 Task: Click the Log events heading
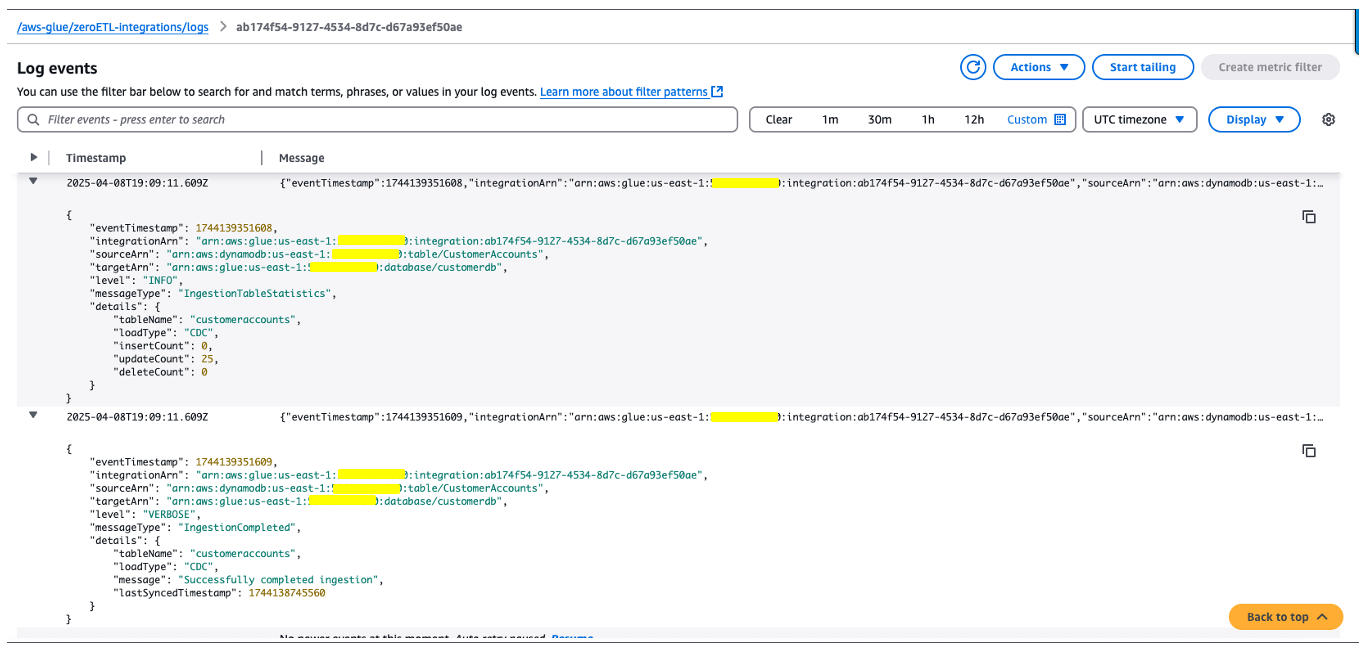coord(57,68)
